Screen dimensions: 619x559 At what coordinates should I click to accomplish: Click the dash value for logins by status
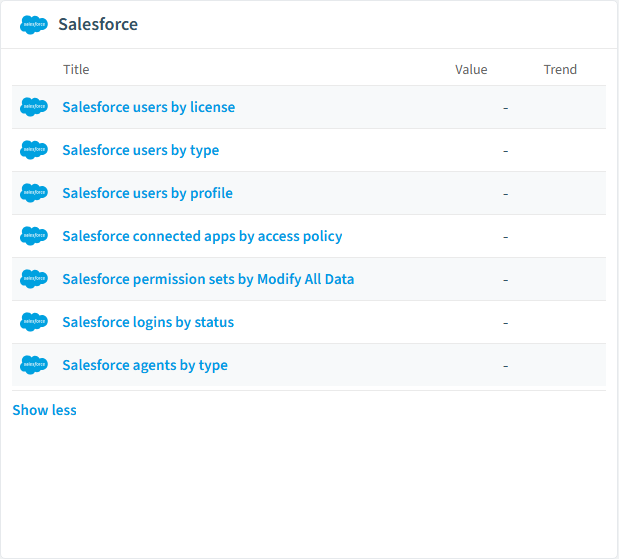point(505,323)
